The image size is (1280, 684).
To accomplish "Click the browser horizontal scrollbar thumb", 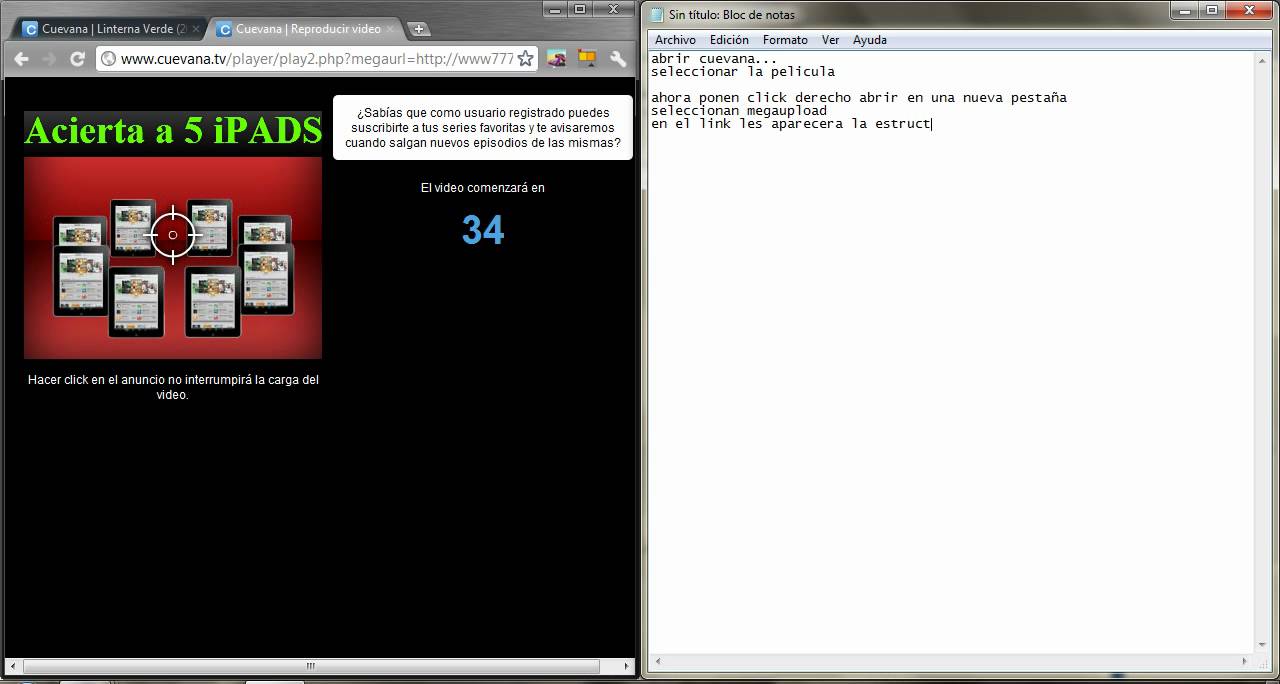I will coord(311,666).
